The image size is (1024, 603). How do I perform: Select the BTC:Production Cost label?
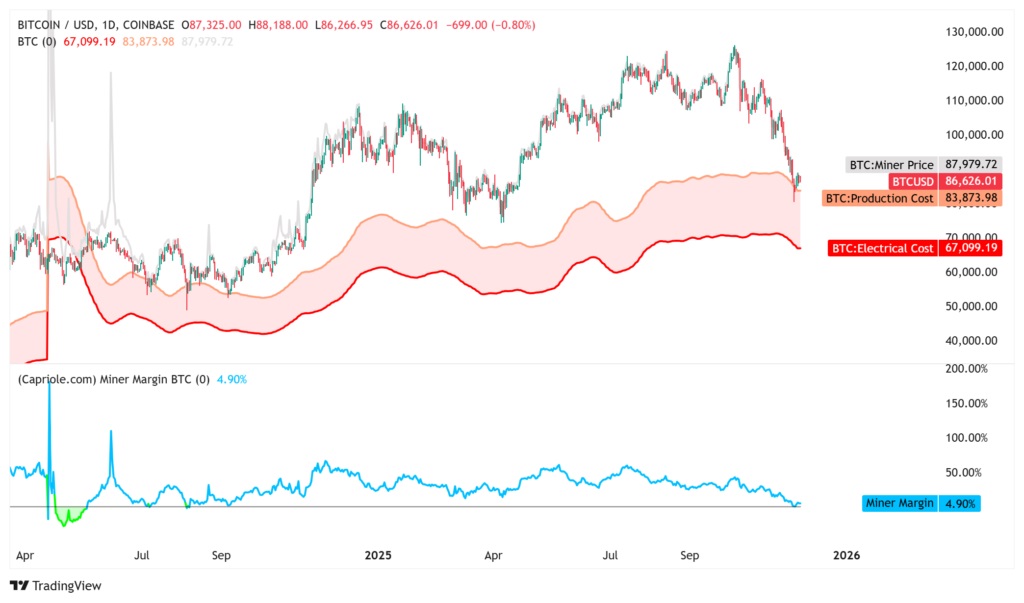(x=880, y=198)
